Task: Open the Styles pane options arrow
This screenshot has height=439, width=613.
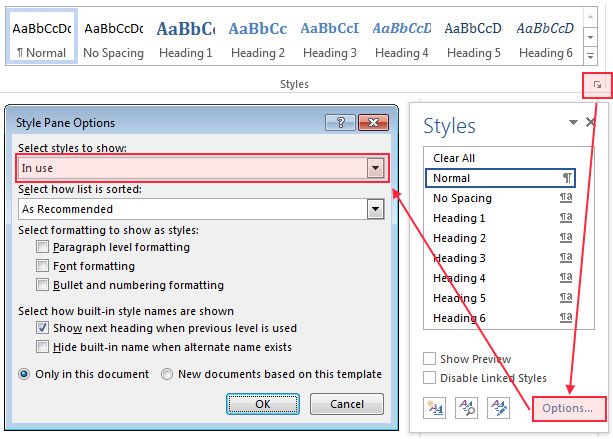Action: coord(573,123)
